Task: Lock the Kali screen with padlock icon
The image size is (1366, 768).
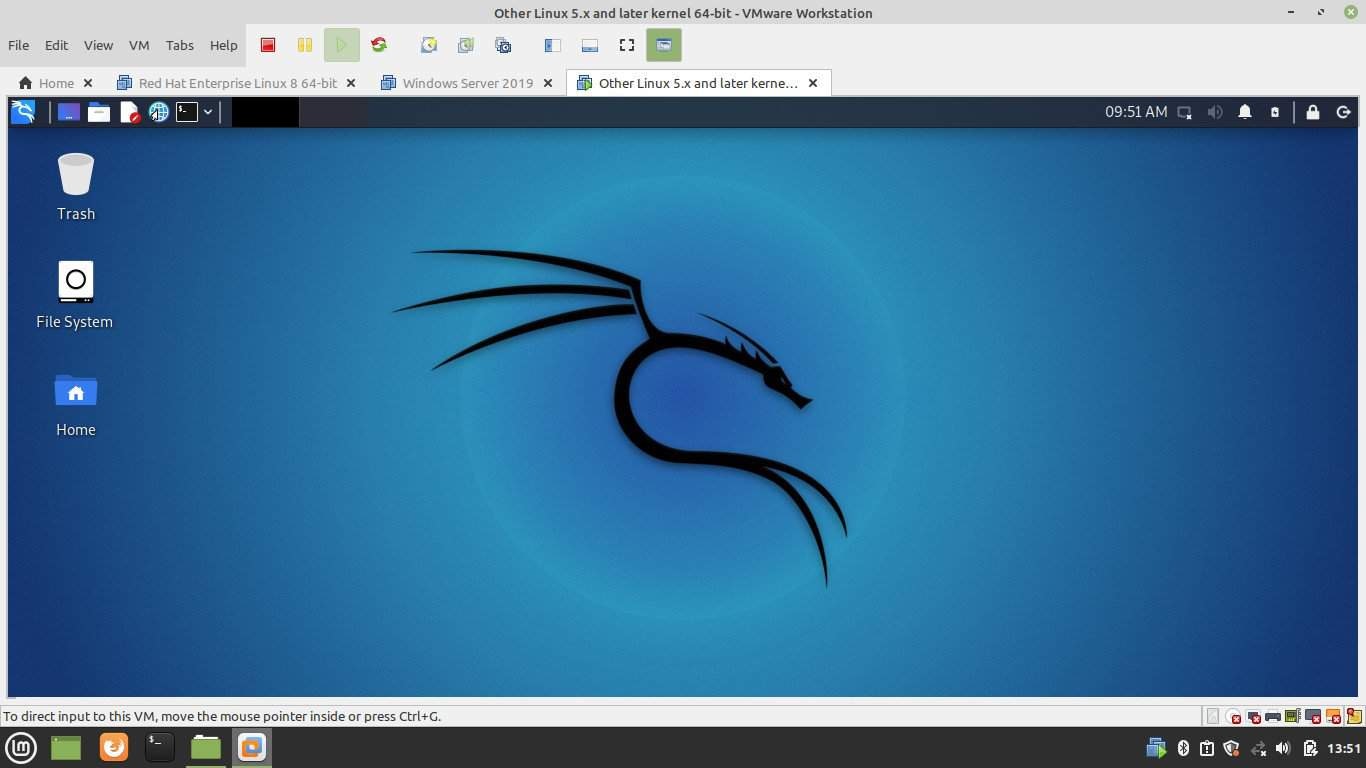Action: [1313, 112]
